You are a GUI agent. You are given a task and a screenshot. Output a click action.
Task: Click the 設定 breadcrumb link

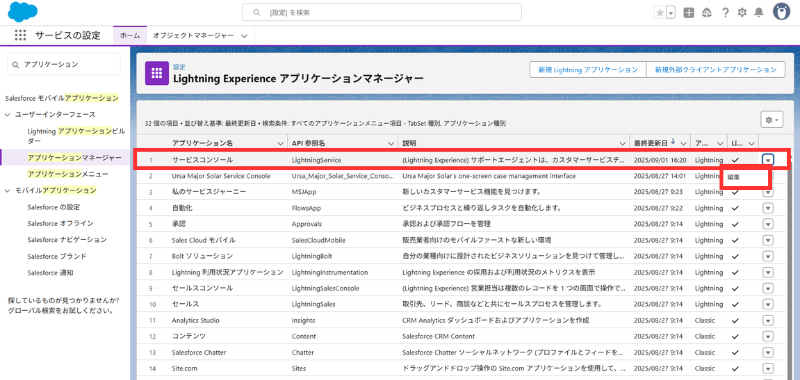click(x=179, y=67)
